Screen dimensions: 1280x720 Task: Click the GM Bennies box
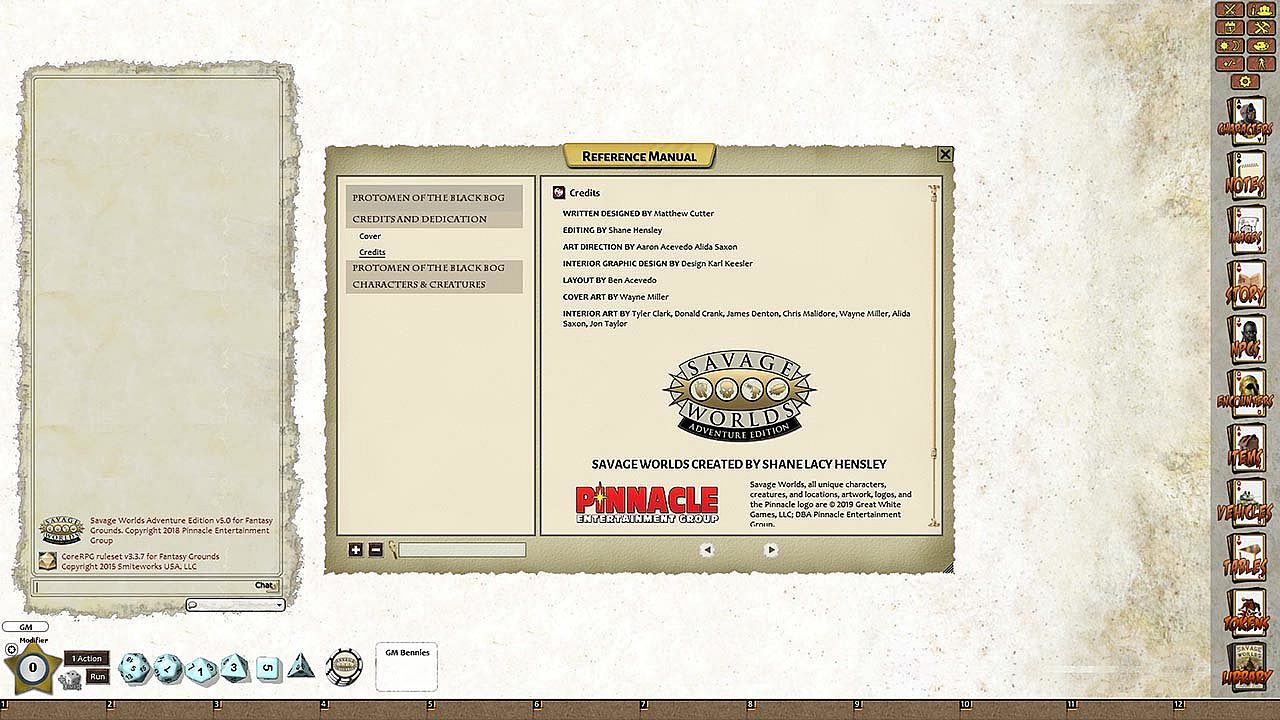pyautogui.click(x=407, y=666)
